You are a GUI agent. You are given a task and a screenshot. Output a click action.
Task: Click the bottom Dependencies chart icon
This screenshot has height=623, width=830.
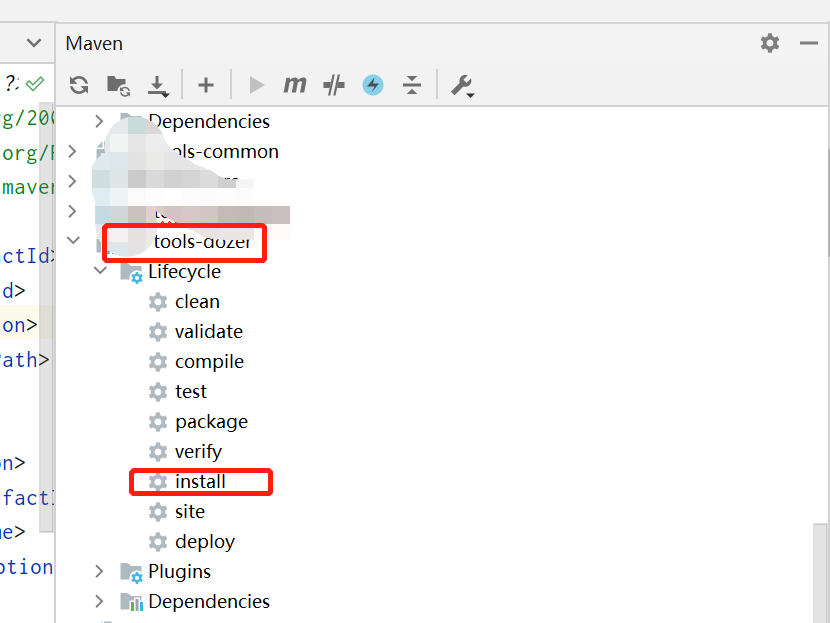click(x=131, y=602)
